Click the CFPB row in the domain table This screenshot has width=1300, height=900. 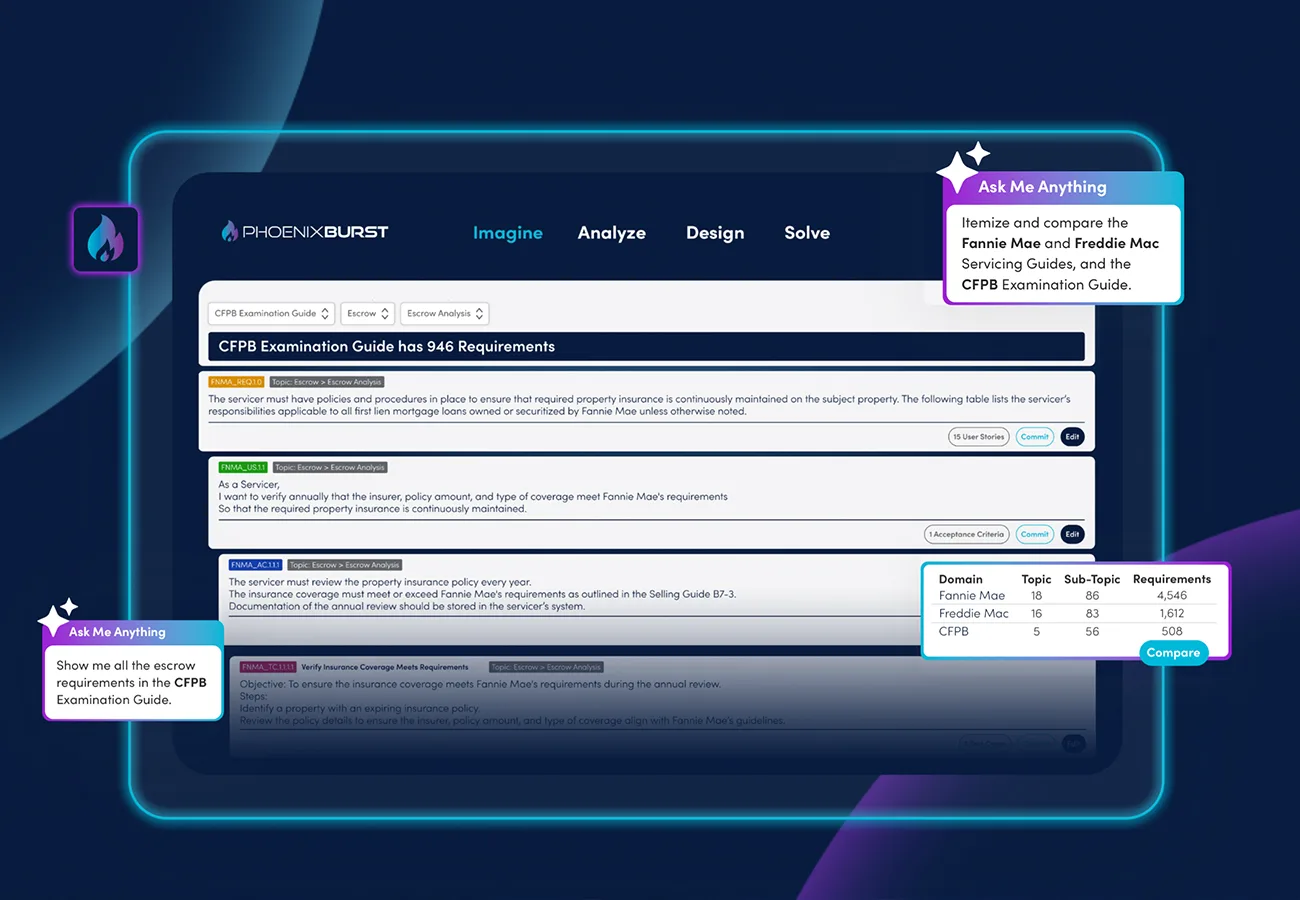1075,631
